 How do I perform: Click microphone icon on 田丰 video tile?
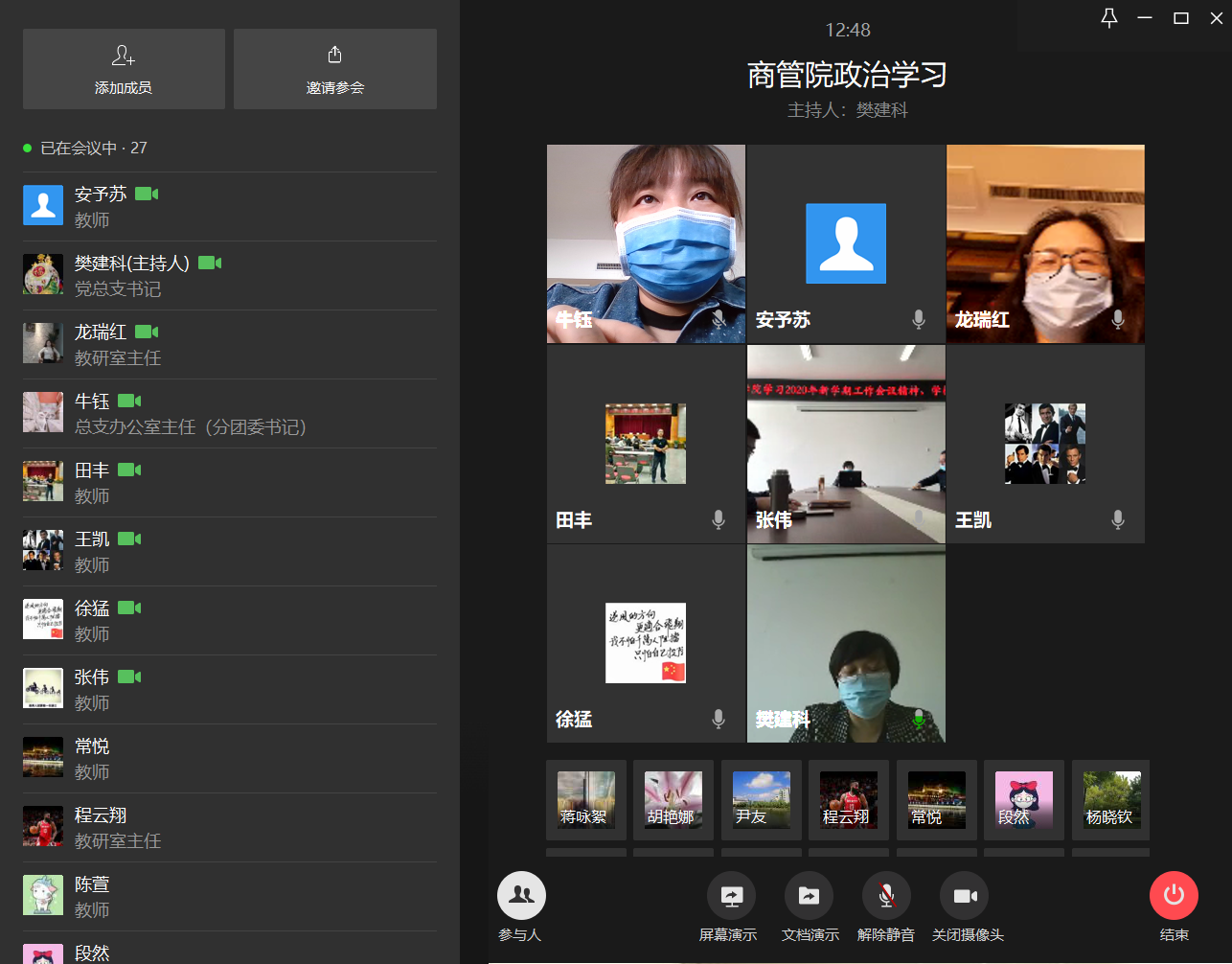(x=719, y=519)
